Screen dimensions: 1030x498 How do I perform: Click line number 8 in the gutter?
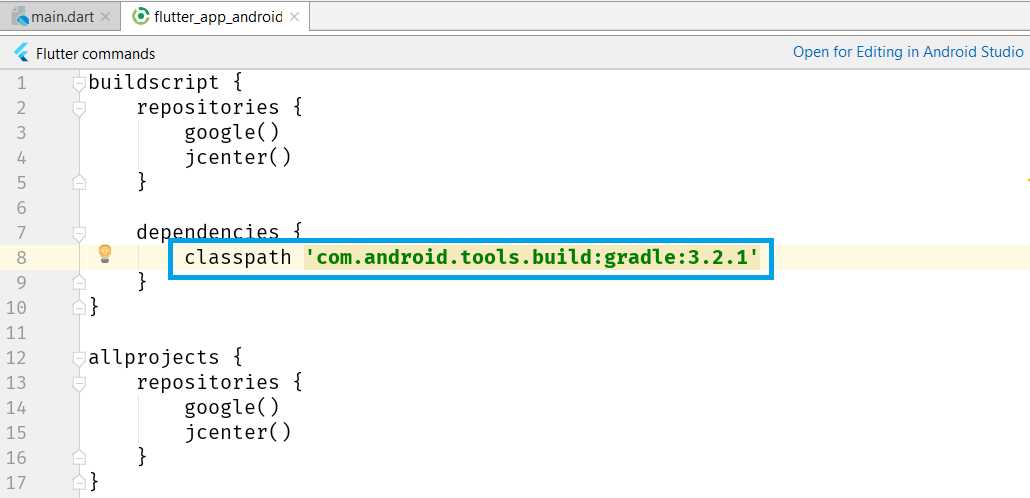click(21, 258)
